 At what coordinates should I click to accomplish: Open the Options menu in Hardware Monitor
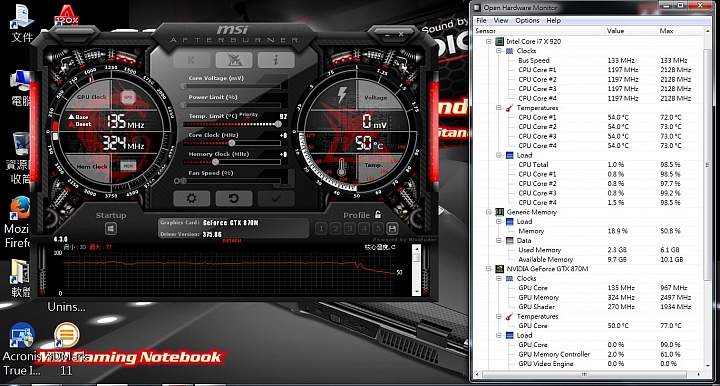pos(527,21)
